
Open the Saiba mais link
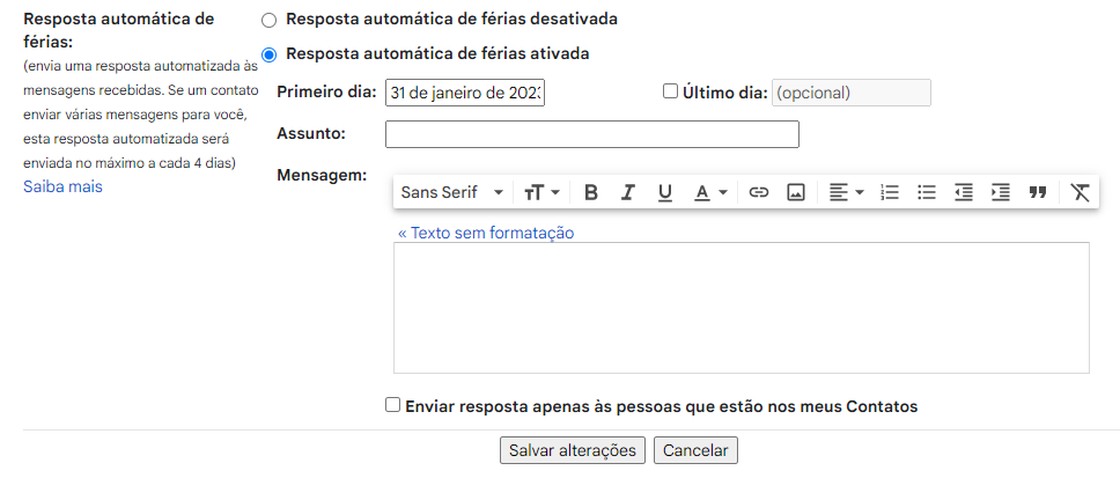point(63,187)
